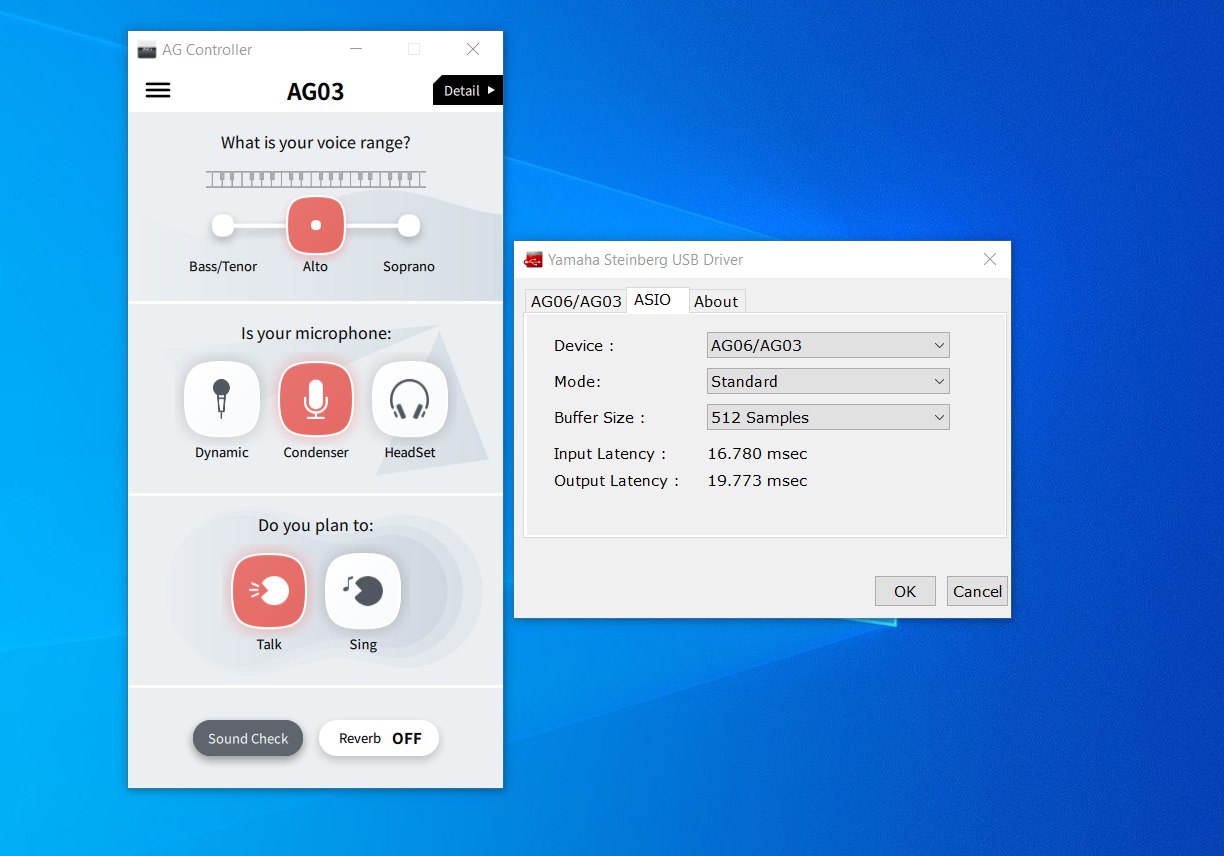Screen dimensions: 1224x856
Task: Close the Yamaha Steinberg USB Driver window
Action: click(x=990, y=260)
